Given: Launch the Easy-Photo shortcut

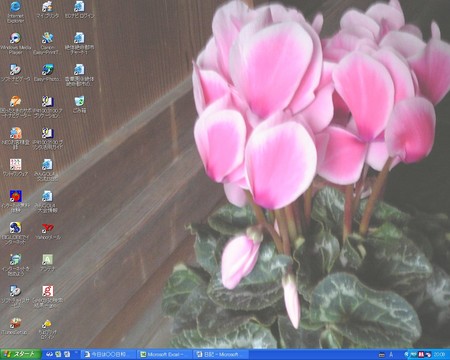Looking at the screenshot, I should 47,73.
